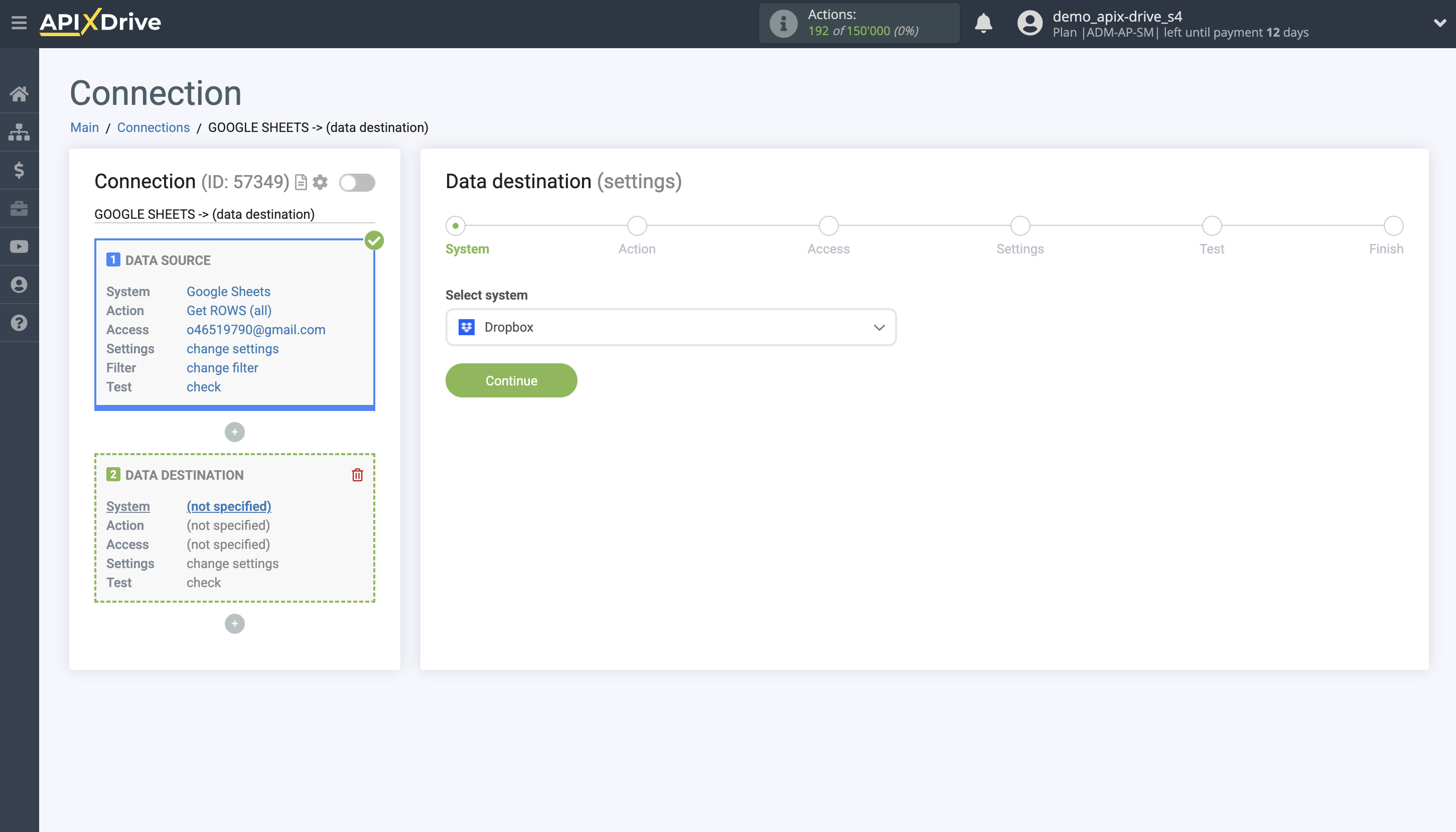Screen dimensions: 1456x832
Task: Open the billing dollar icon in sidebar
Action: (19, 170)
